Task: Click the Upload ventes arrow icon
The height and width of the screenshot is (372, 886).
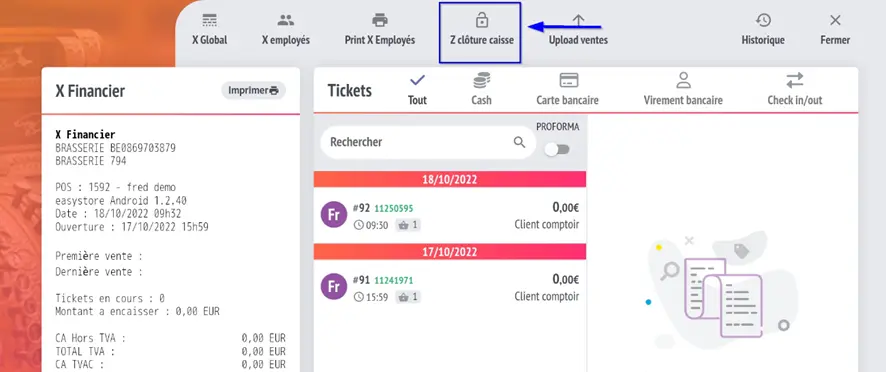Action: point(578,21)
